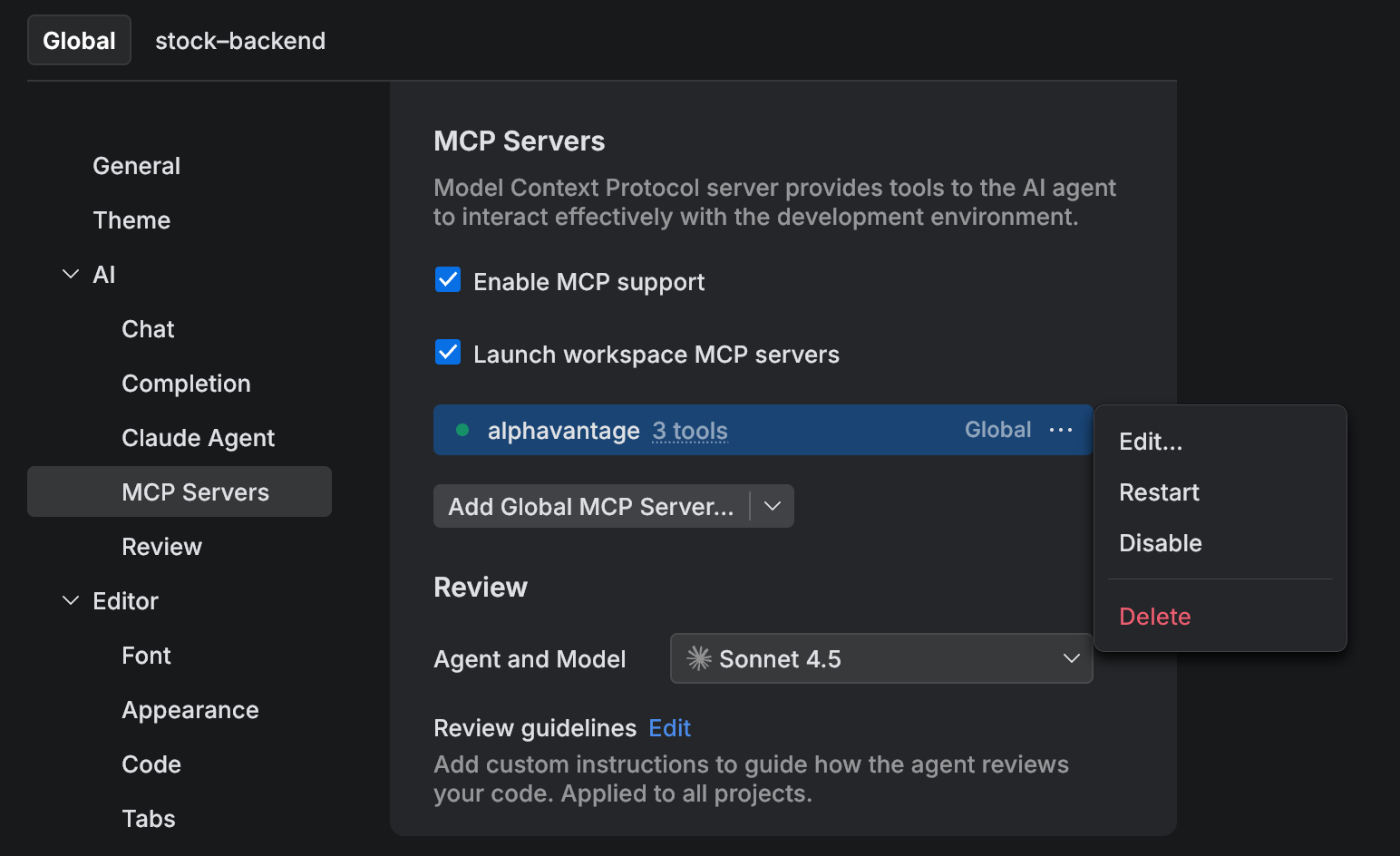The image size is (1400, 856).
Task: Open the alphavantage server overflow menu
Action: click(x=1060, y=429)
